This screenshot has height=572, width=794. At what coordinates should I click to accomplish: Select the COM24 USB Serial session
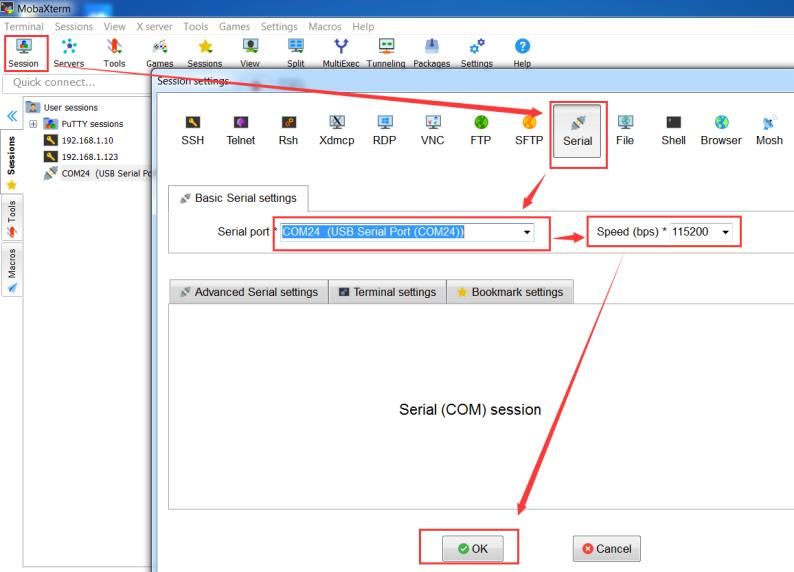97,174
